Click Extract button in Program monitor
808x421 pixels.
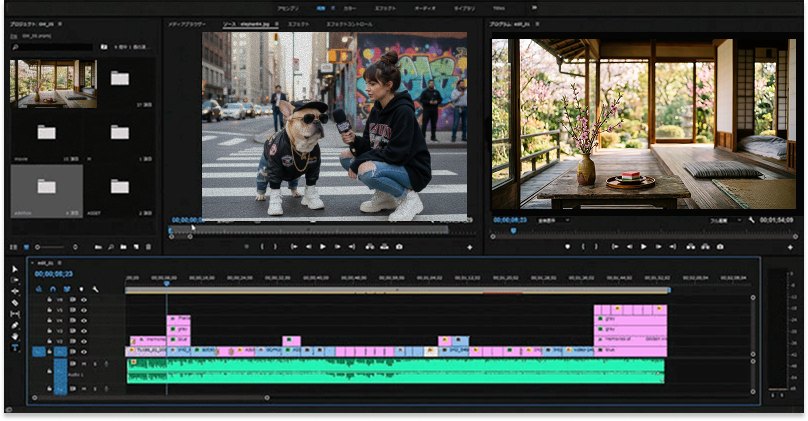click(705, 247)
